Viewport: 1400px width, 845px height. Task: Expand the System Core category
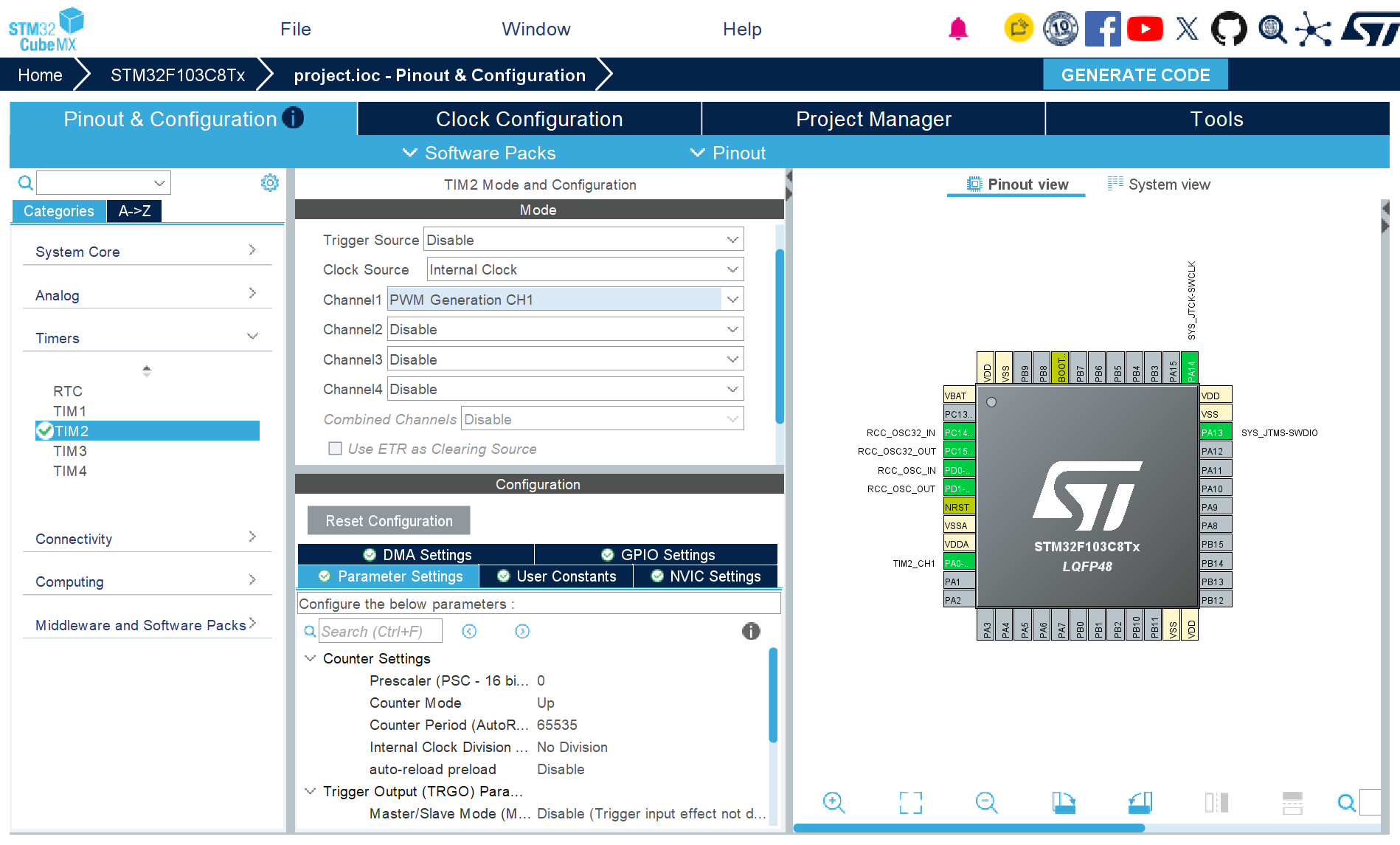pos(148,252)
